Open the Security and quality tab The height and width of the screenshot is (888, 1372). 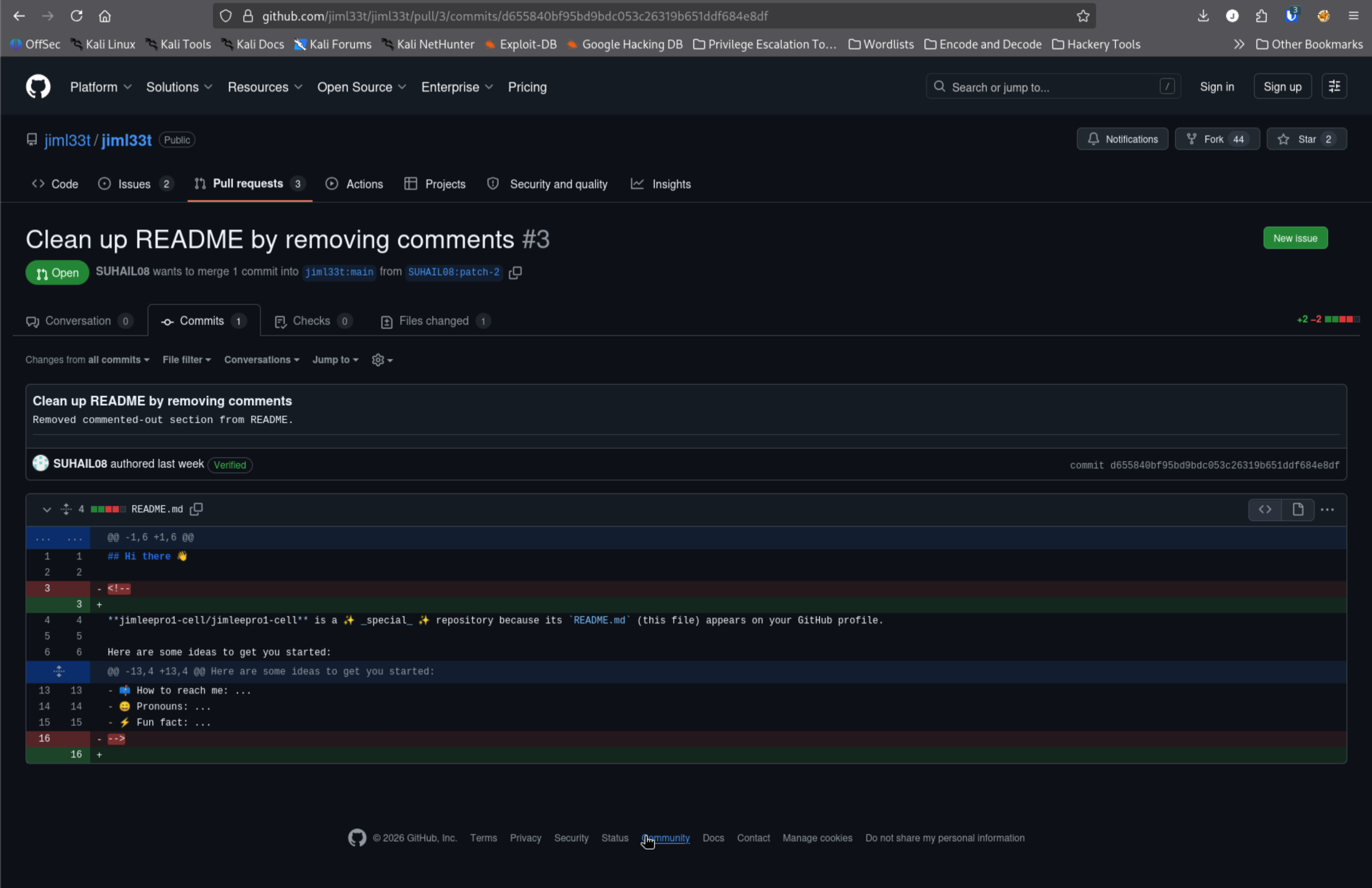coord(548,184)
